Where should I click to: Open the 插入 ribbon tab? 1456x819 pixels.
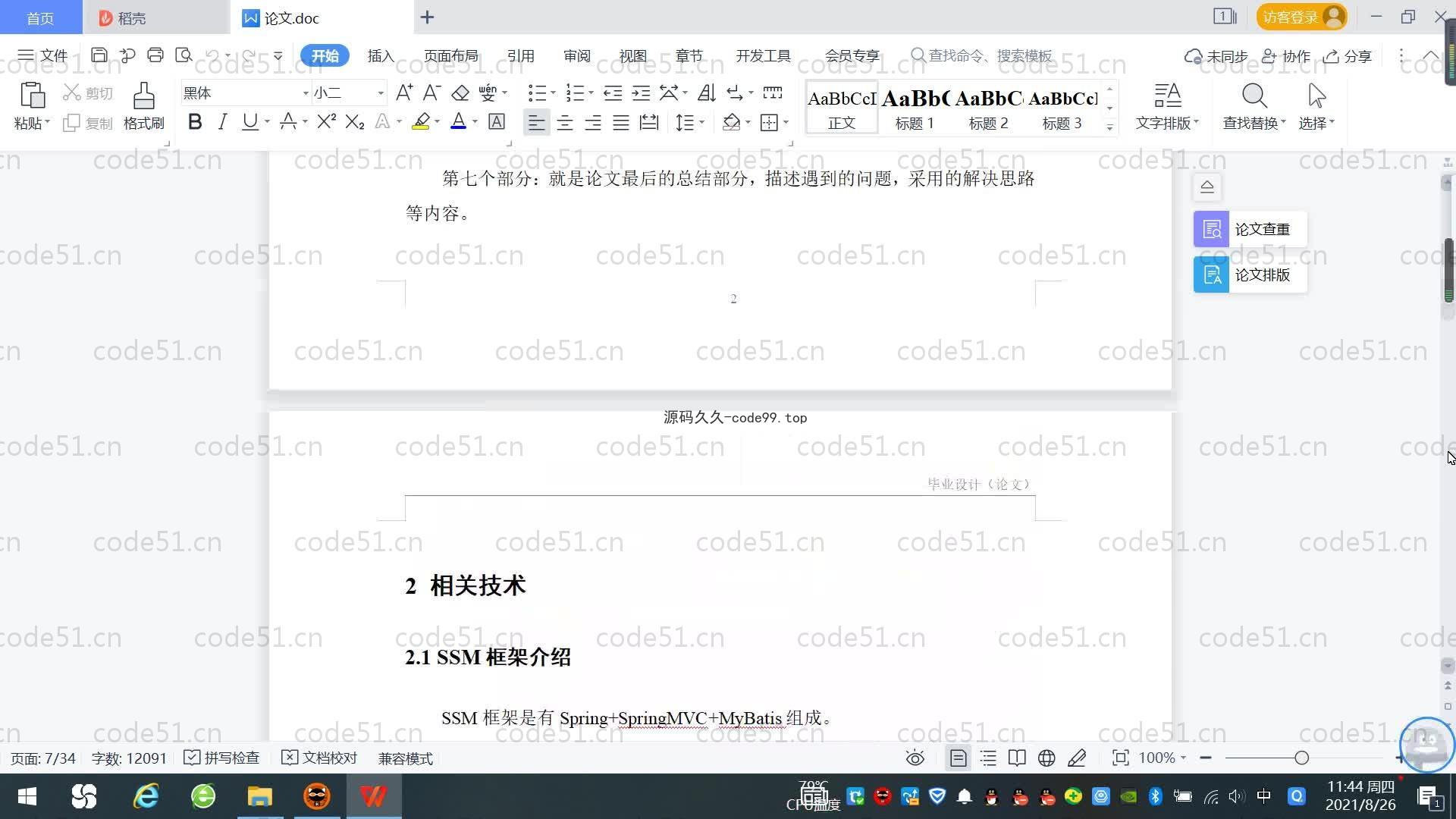tap(381, 56)
